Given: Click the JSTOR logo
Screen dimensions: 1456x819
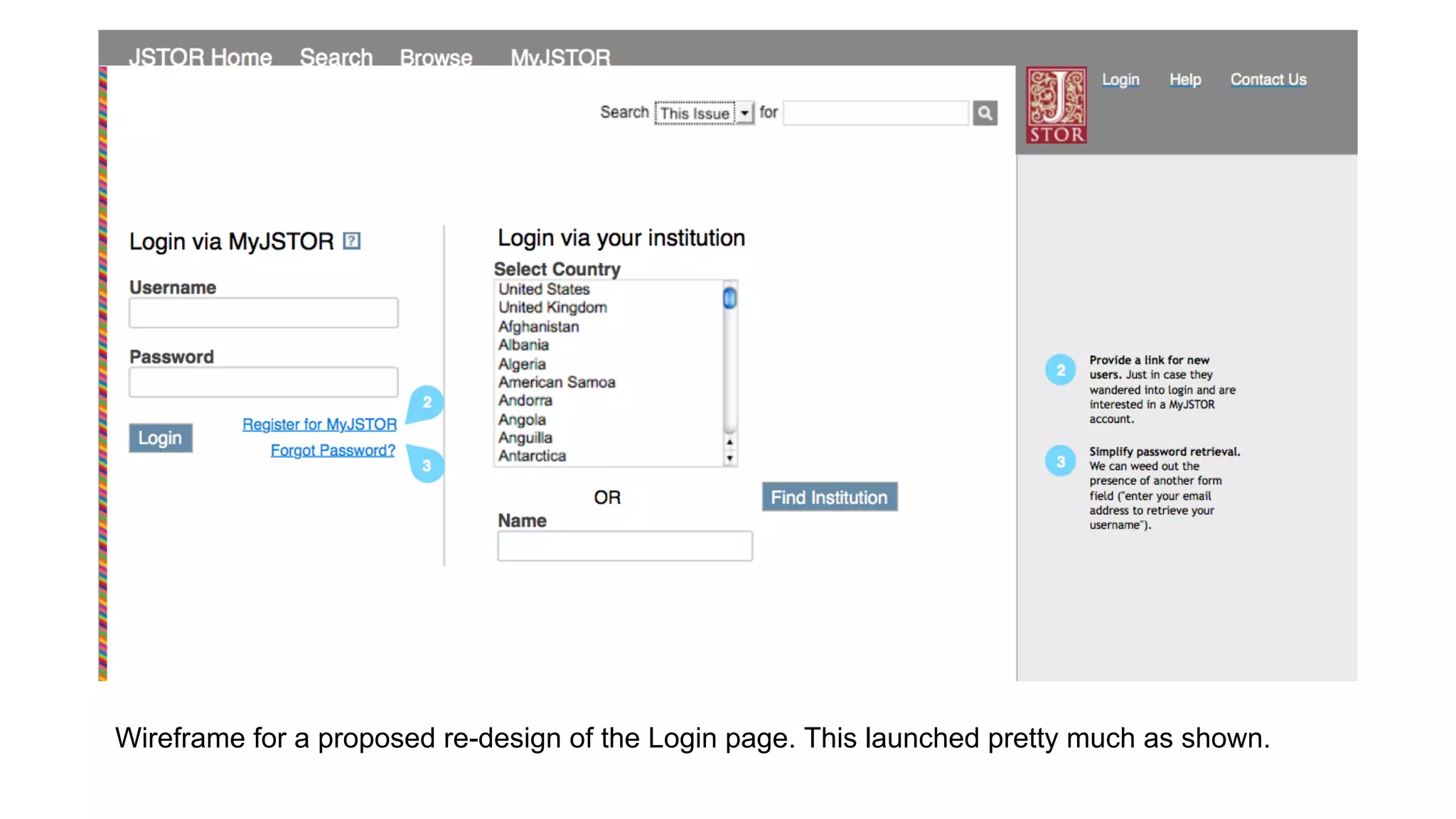Looking at the screenshot, I should click(x=1056, y=105).
